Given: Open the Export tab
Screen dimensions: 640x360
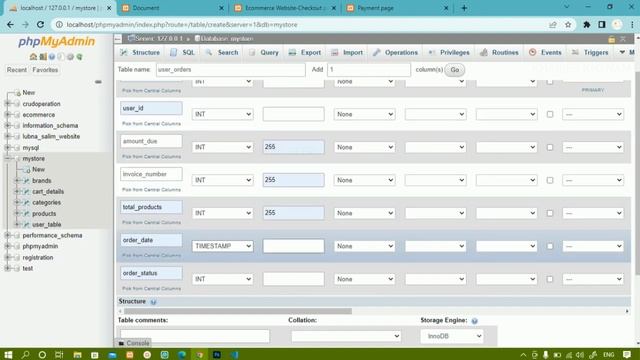Looking at the screenshot, I should click(x=305, y=53).
